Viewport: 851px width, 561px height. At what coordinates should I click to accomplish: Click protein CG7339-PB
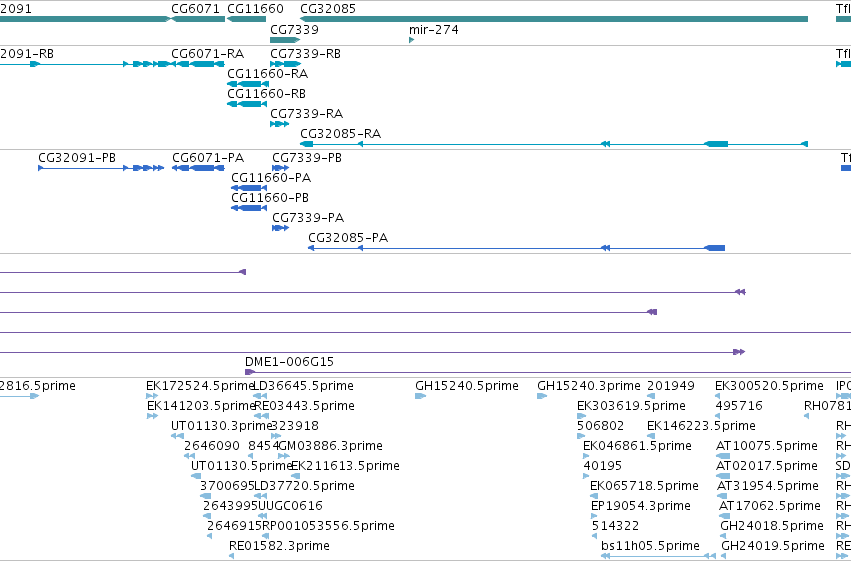coord(307,158)
